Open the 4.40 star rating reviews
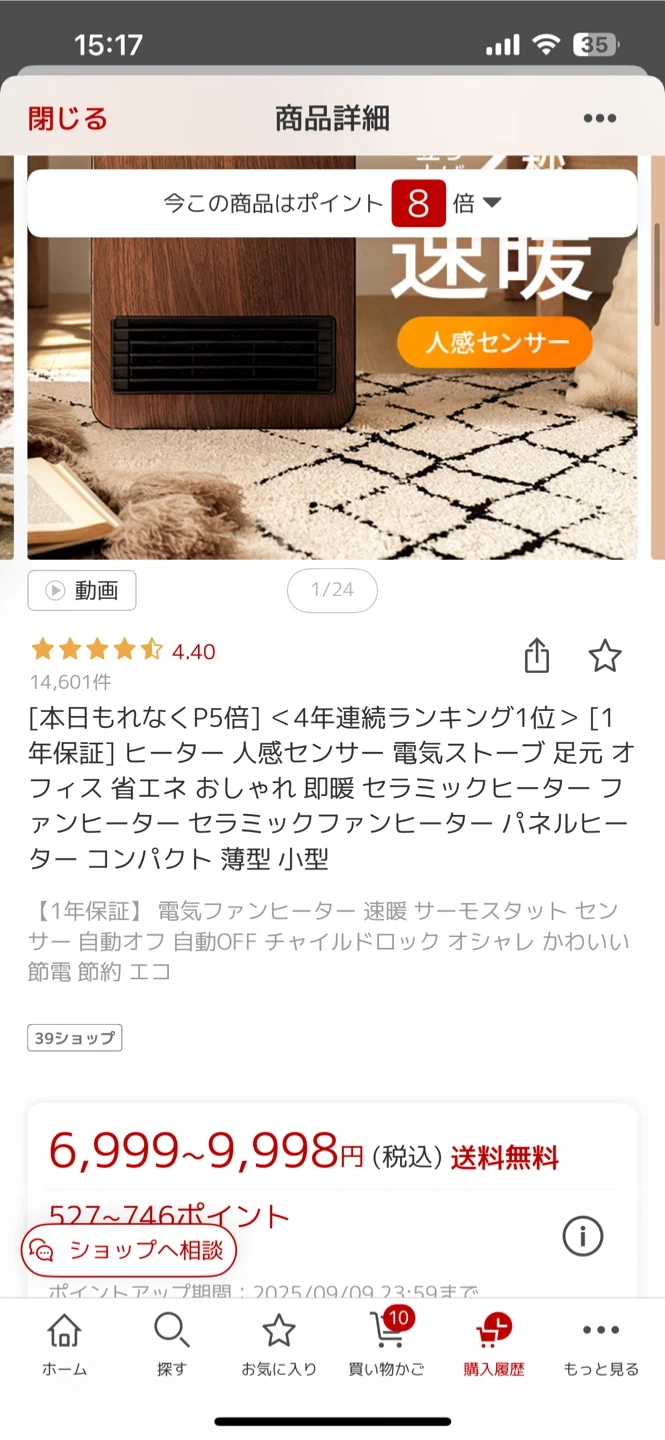The image size is (665, 1440). 123,651
